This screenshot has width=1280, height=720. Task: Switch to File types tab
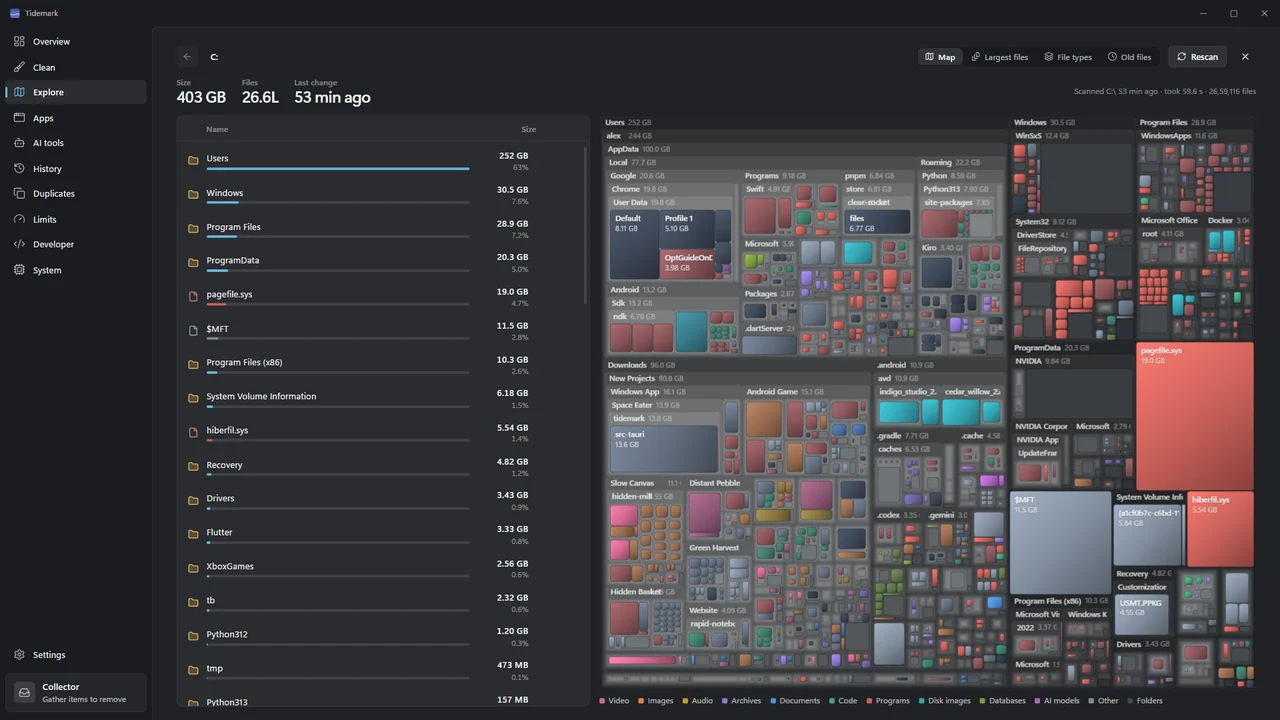pyautogui.click(x=1068, y=57)
